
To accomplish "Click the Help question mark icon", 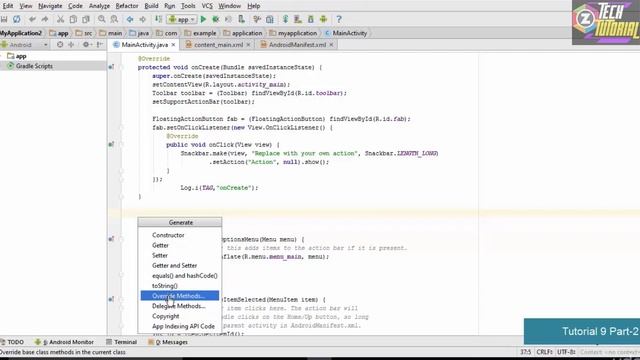I will (339, 19).
